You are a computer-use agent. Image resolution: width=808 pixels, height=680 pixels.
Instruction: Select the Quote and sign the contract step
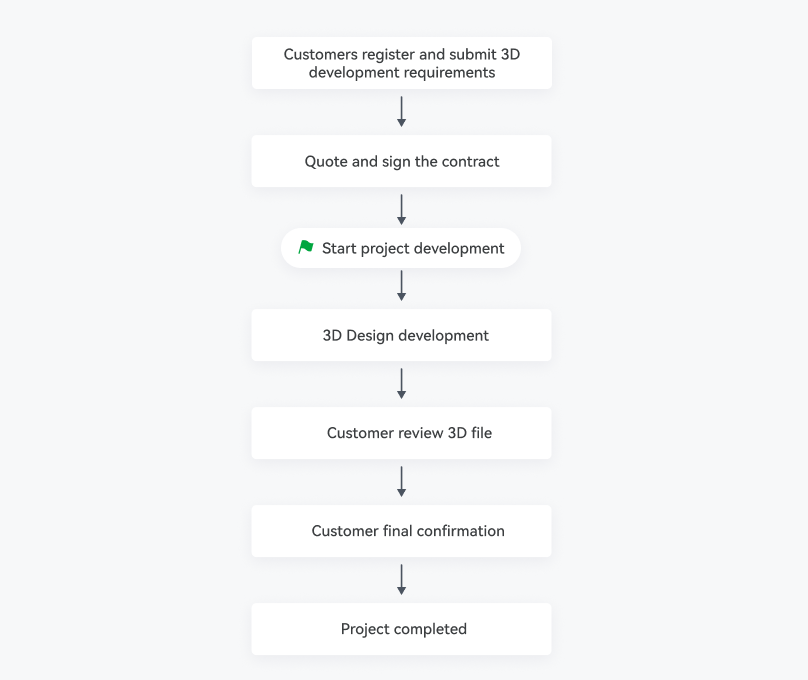[401, 161]
